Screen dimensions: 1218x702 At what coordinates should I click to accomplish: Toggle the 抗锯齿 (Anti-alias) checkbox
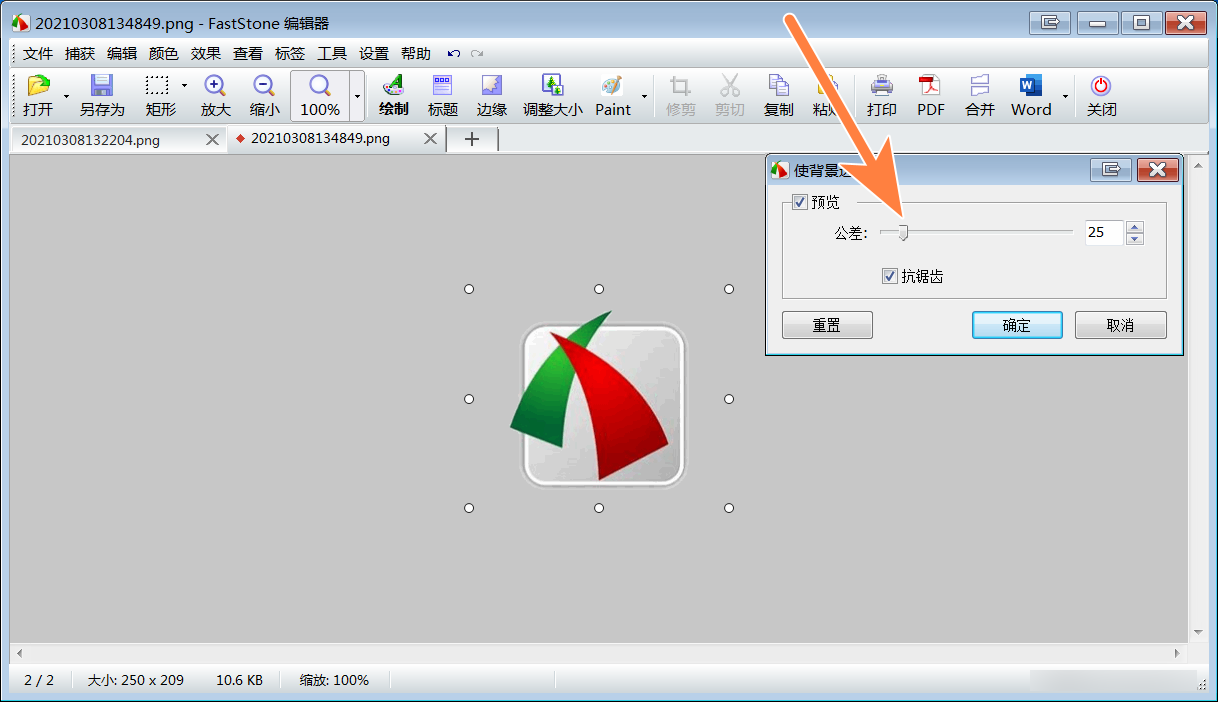(x=889, y=276)
